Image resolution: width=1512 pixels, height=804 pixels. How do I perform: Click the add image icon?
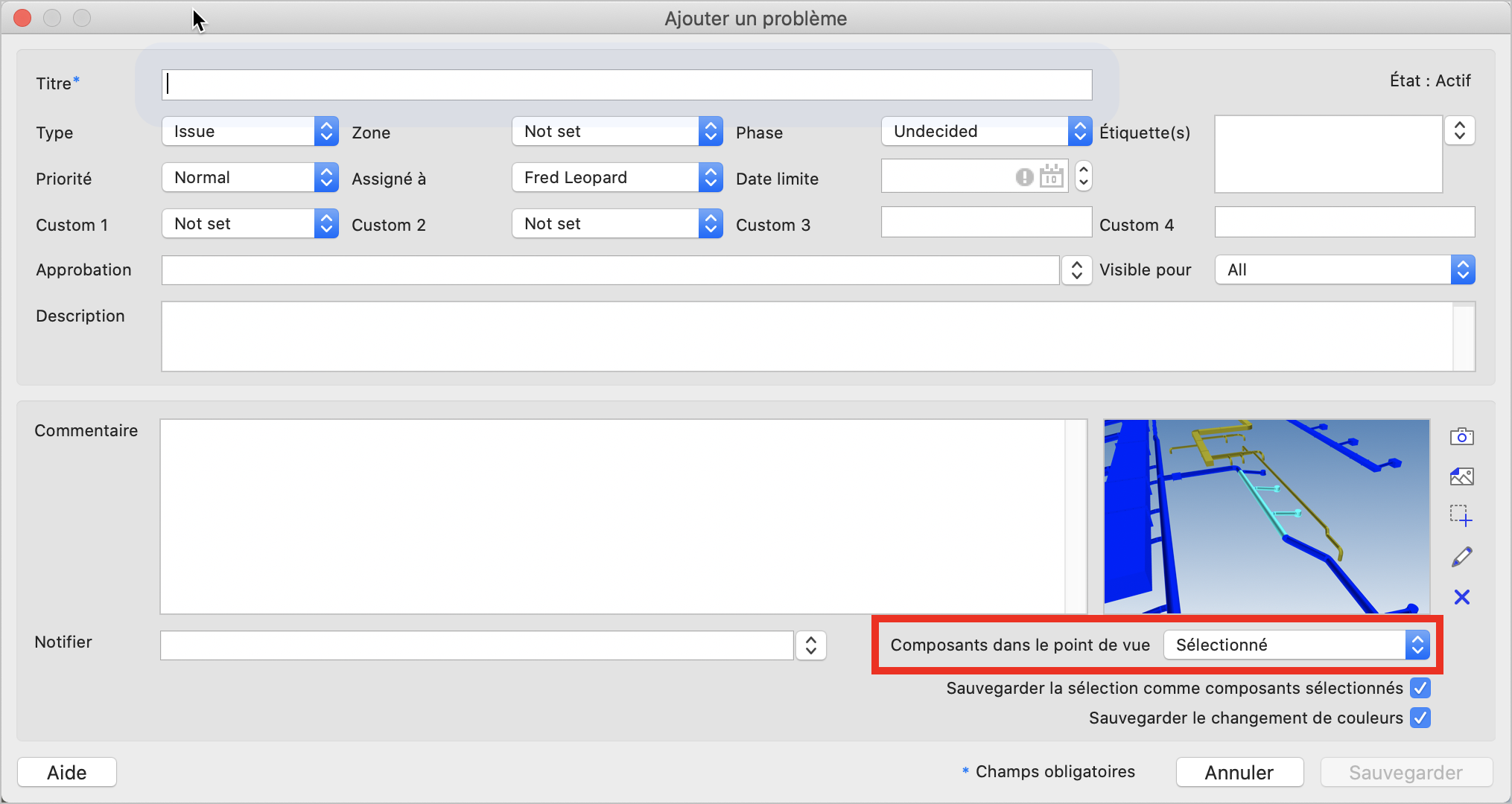tap(1461, 476)
